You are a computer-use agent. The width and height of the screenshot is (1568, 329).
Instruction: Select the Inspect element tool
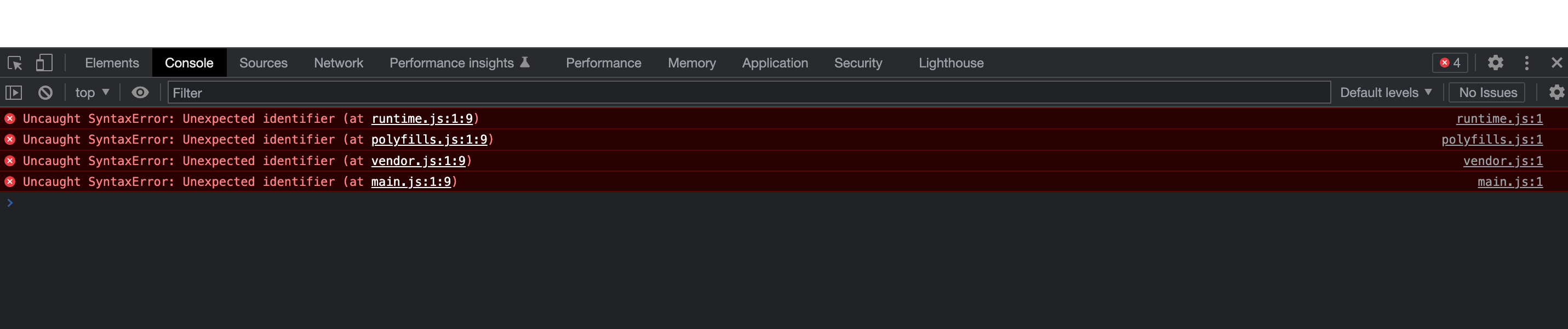point(15,63)
